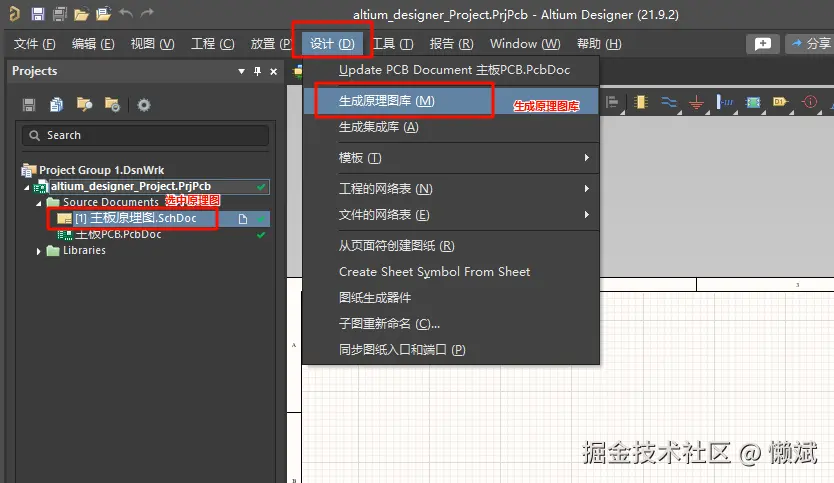
Task: Click the folder with gear icon in Projects panel
Action: (x=112, y=105)
